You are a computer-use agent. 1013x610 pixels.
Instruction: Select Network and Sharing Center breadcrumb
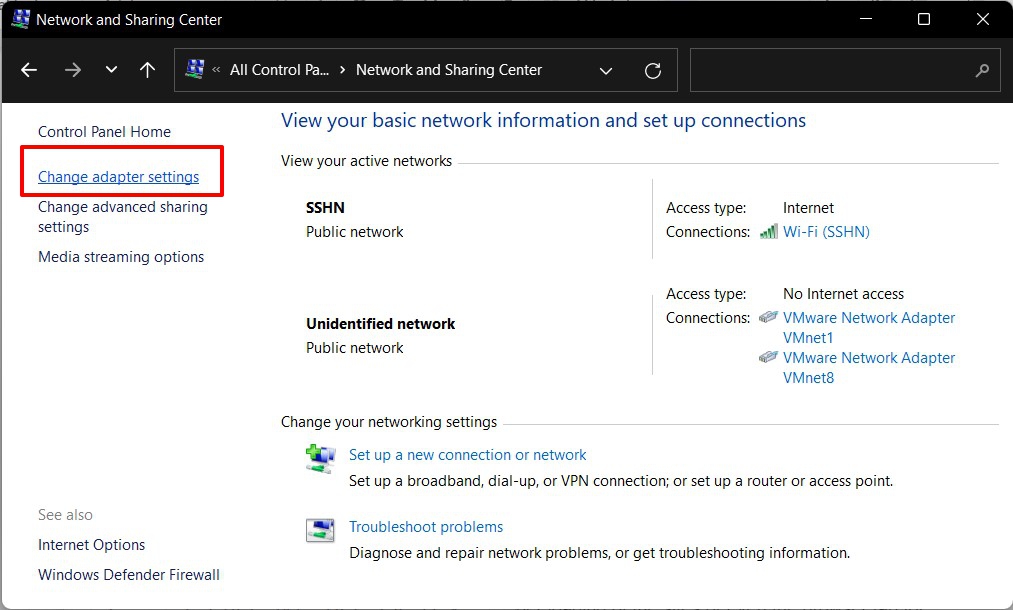coord(449,70)
